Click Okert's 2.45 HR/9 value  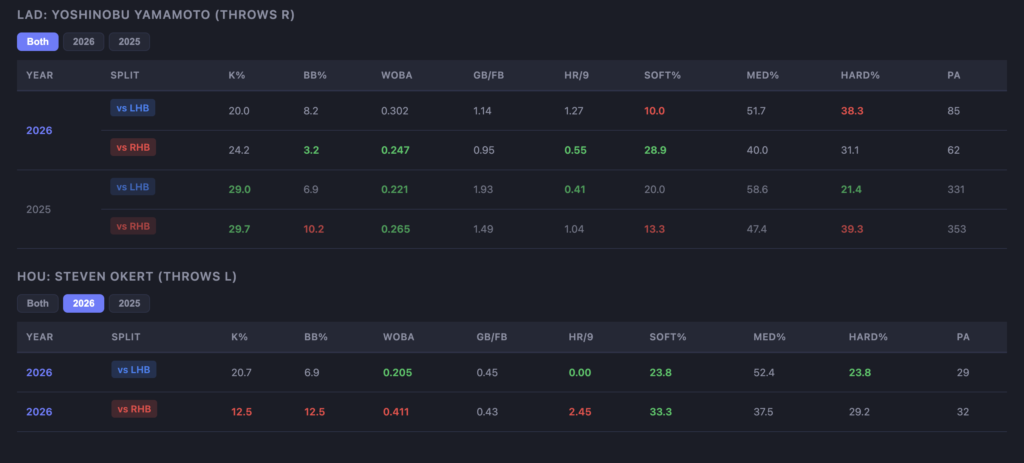click(580, 412)
